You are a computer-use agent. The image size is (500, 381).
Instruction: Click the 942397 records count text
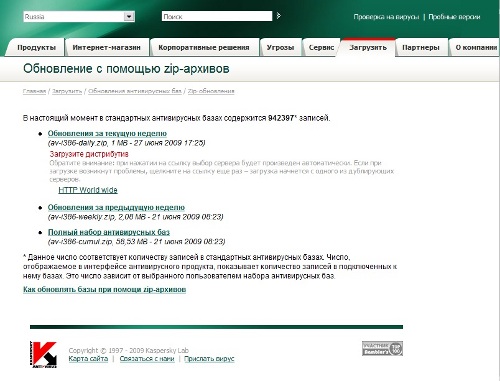tap(281, 118)
